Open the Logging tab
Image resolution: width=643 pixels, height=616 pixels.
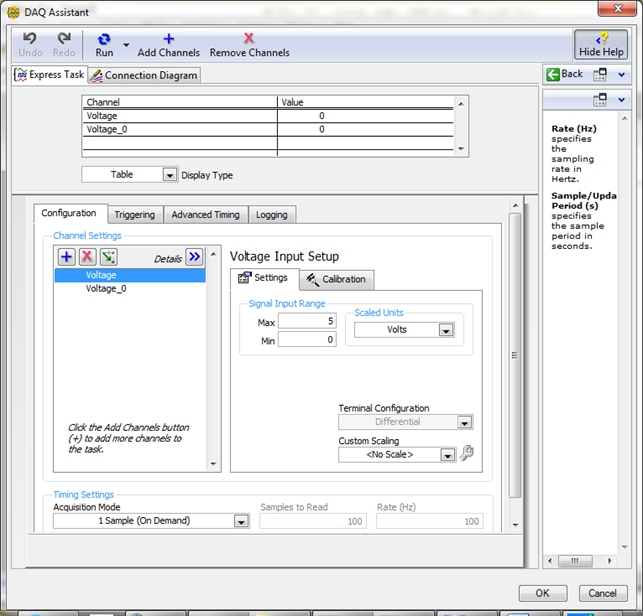(x=271, y=215)
